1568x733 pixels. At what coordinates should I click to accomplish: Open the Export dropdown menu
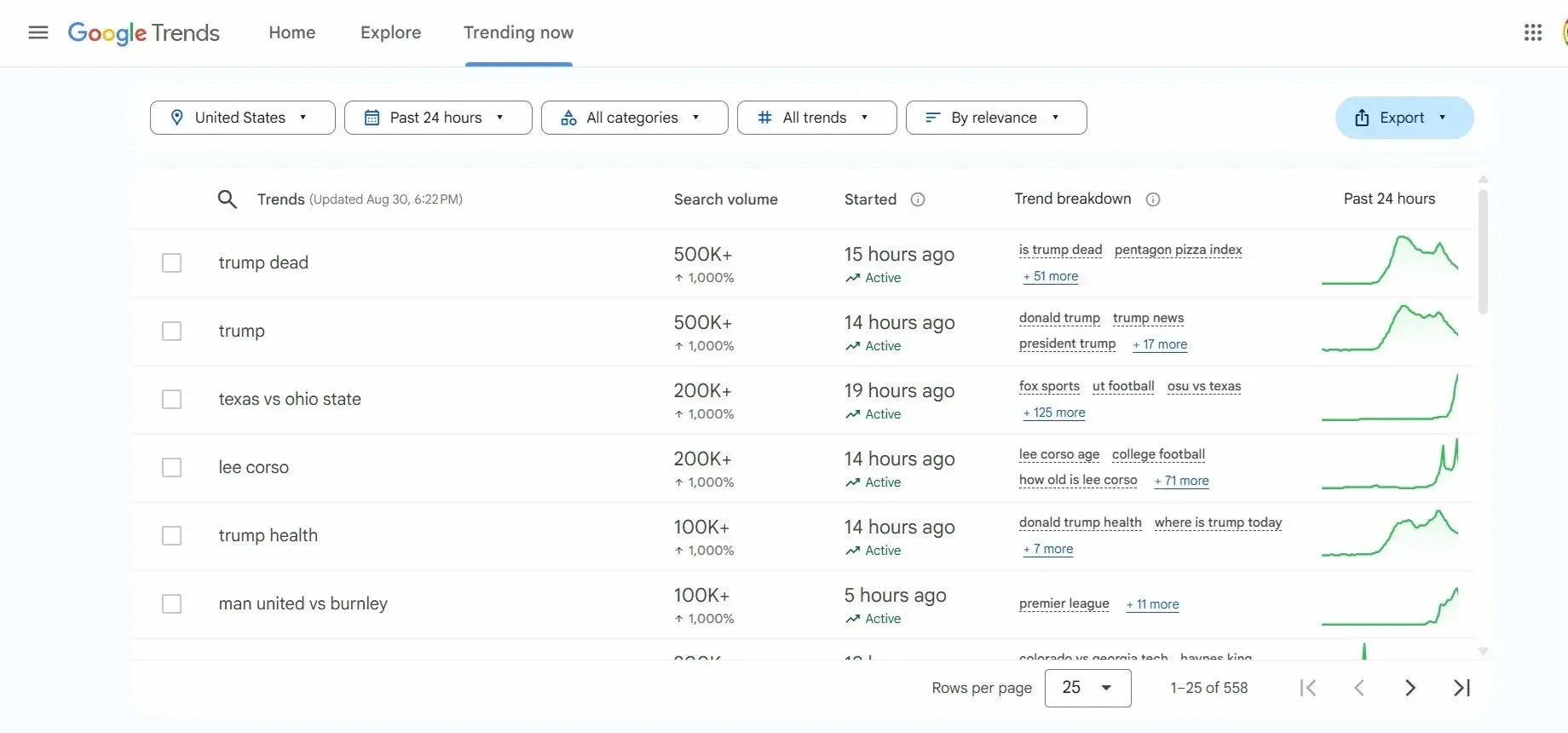[x=1404, y=118]
